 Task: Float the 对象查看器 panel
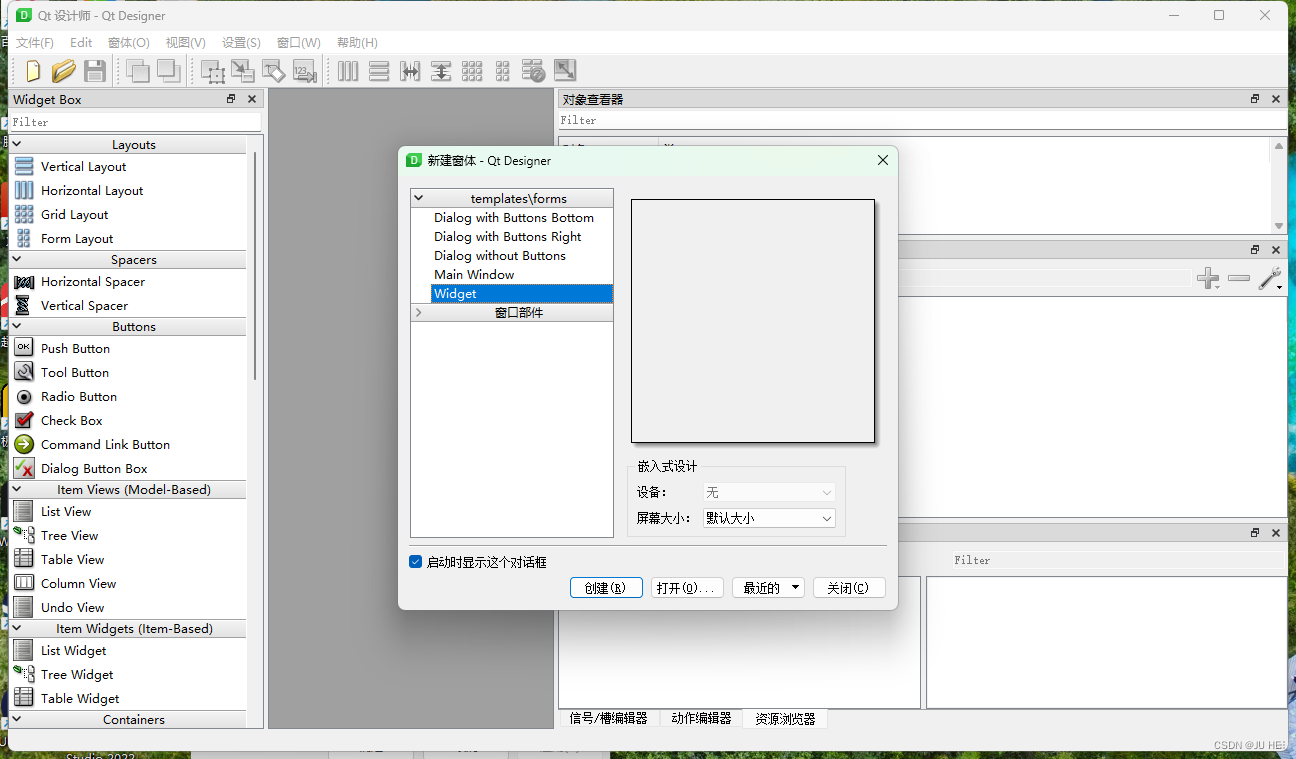coord(1255,99)
